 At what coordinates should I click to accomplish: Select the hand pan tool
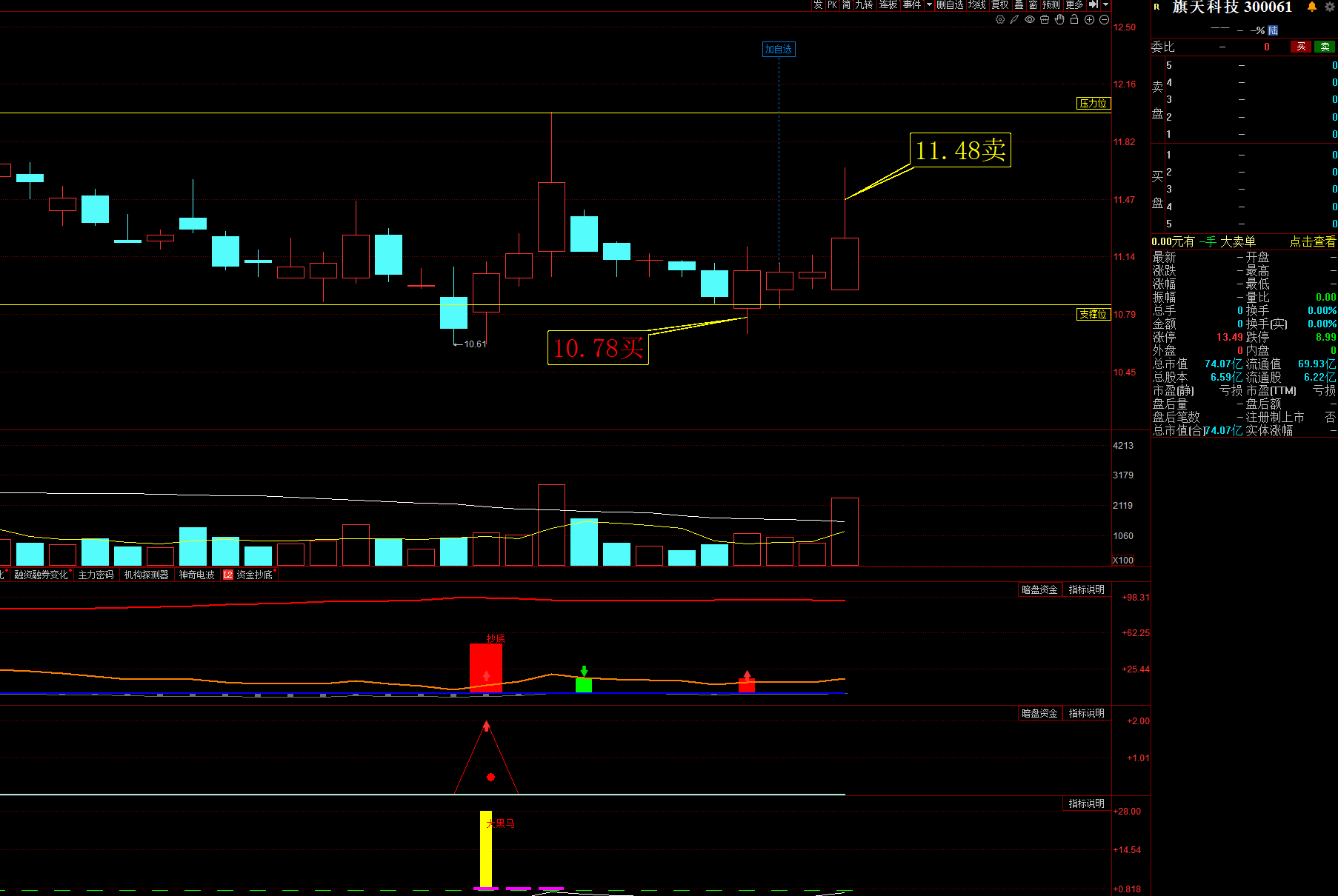1059,20
